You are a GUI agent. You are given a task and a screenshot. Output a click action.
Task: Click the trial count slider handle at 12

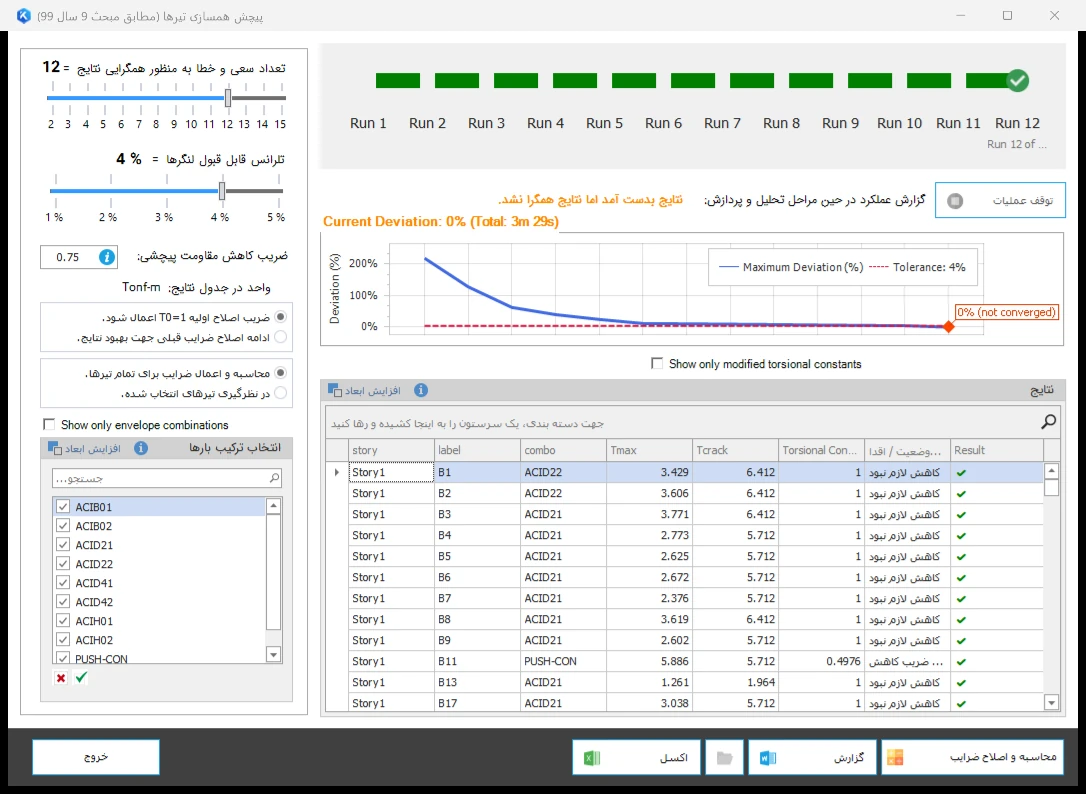228,98
